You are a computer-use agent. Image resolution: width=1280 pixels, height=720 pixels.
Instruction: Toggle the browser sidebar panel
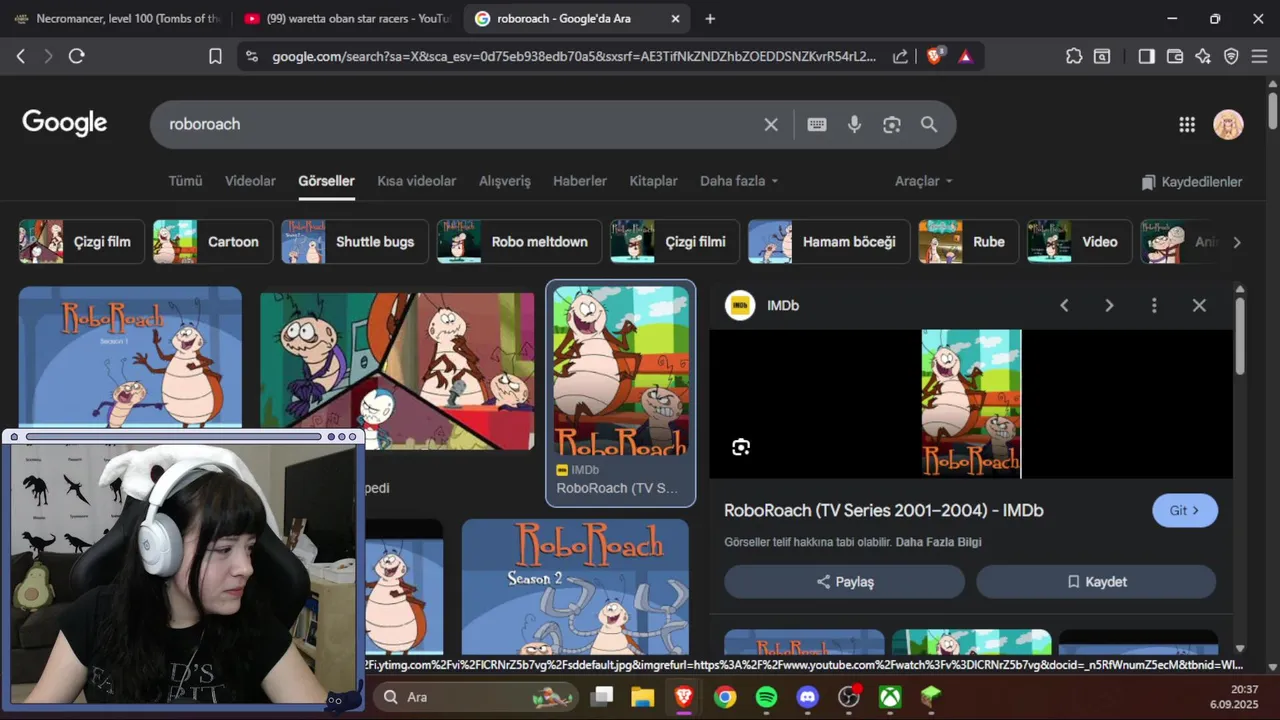click(x=1147, y=56)
